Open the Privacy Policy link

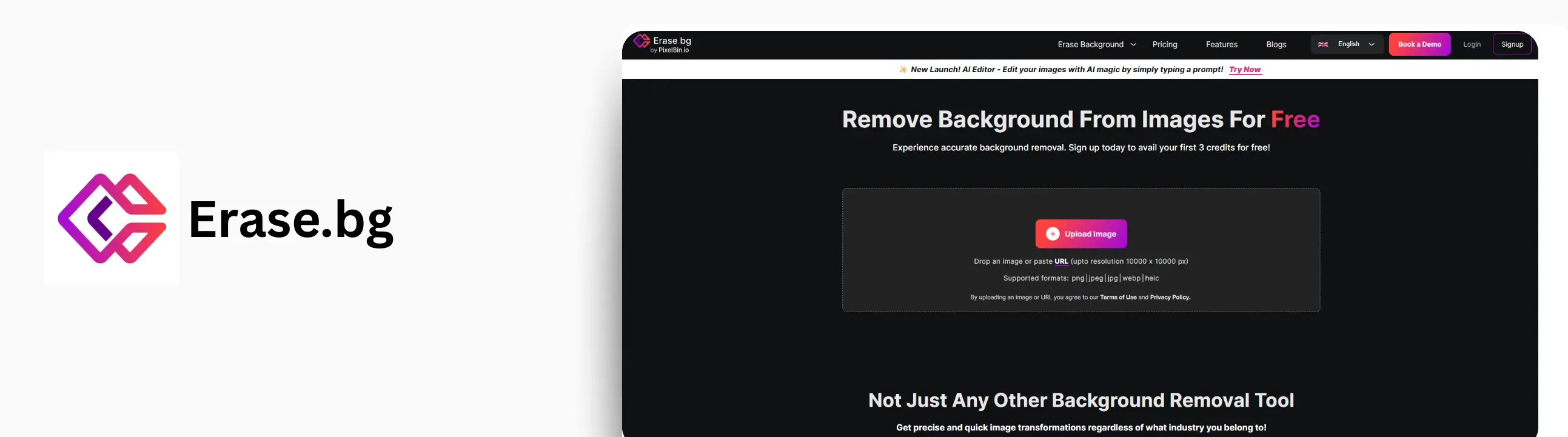pyautogui.click(x=1170, y=297)
